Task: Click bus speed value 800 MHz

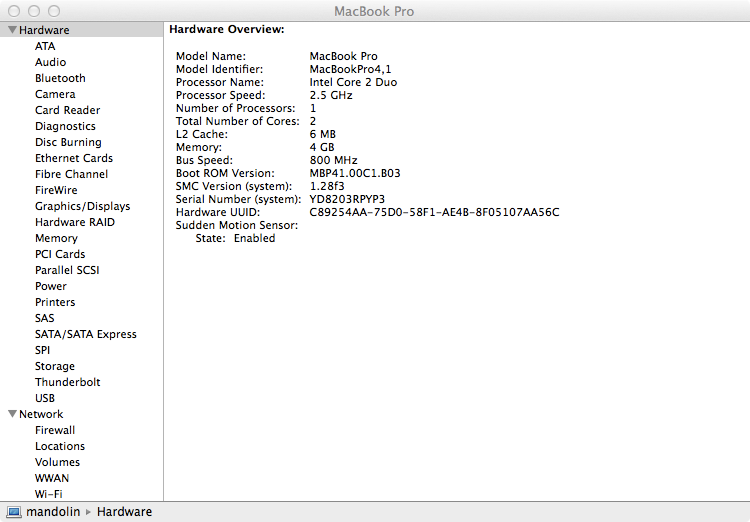Action: [x=333, y=160]
